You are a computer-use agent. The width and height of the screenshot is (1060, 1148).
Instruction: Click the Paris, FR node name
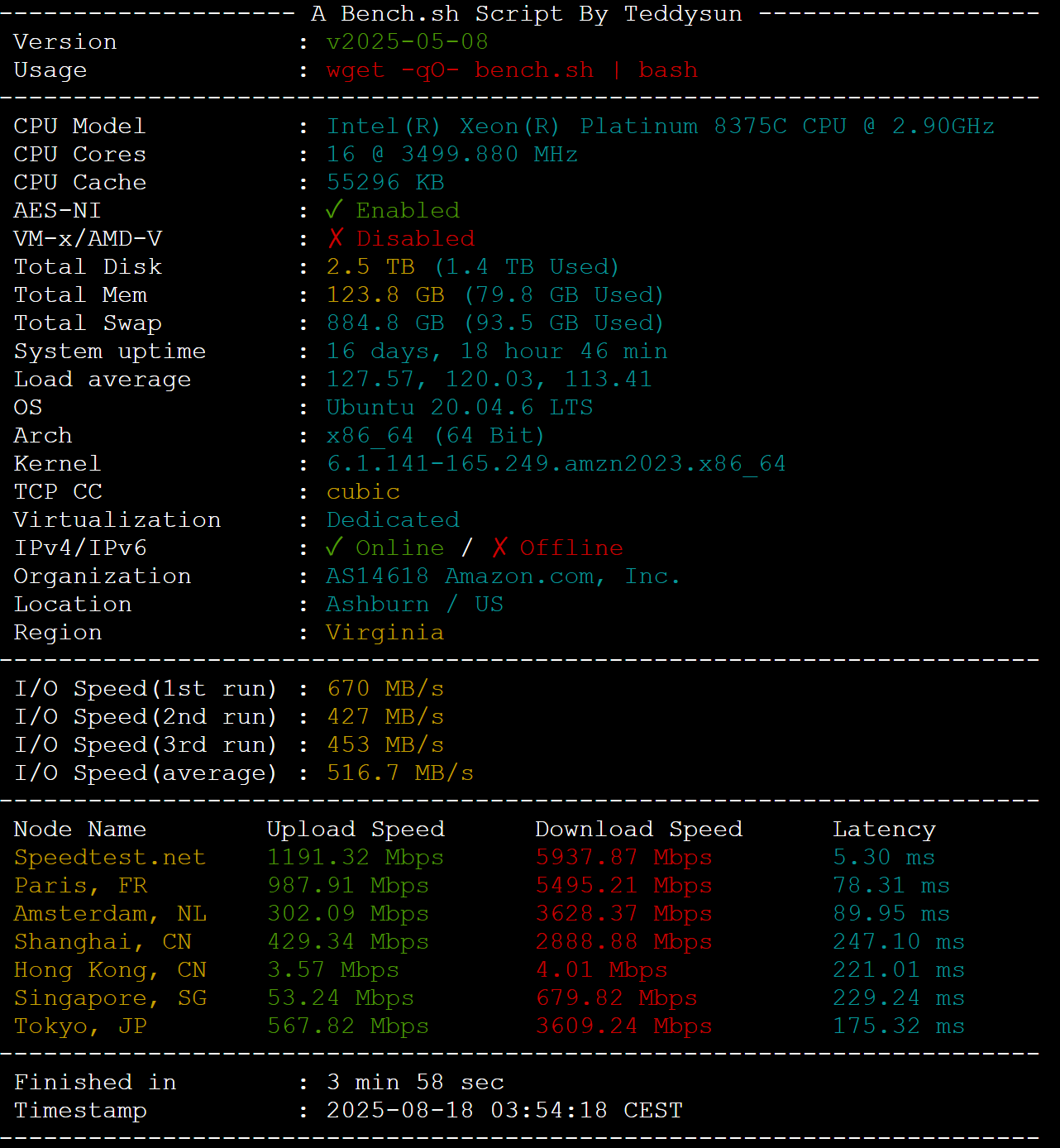pyautogui.click(x=80, y=886)
